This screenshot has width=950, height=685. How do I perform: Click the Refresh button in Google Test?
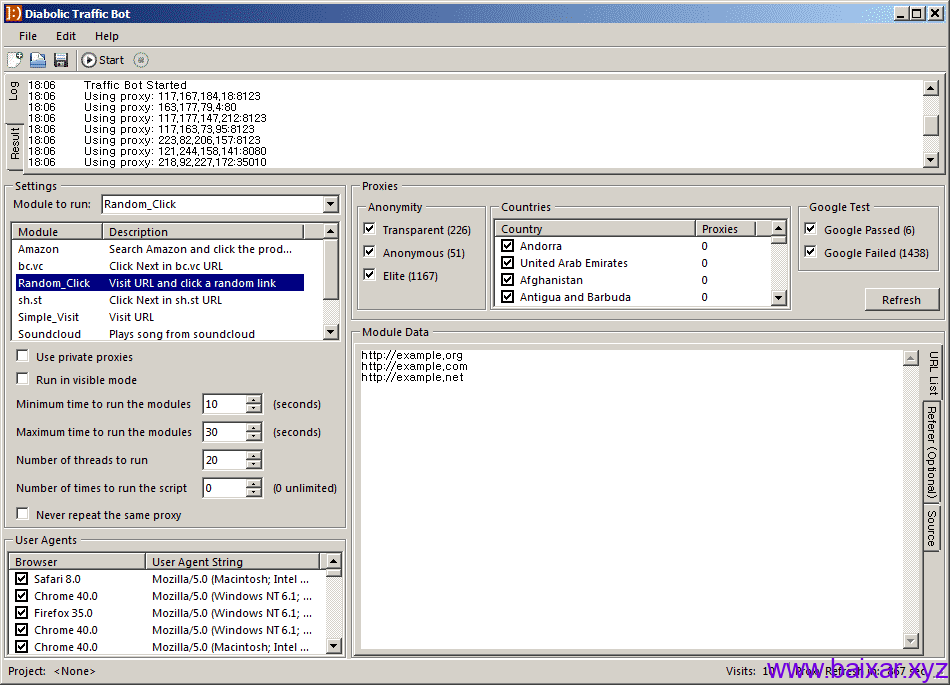pyautogui.click(x=901, y=299)
